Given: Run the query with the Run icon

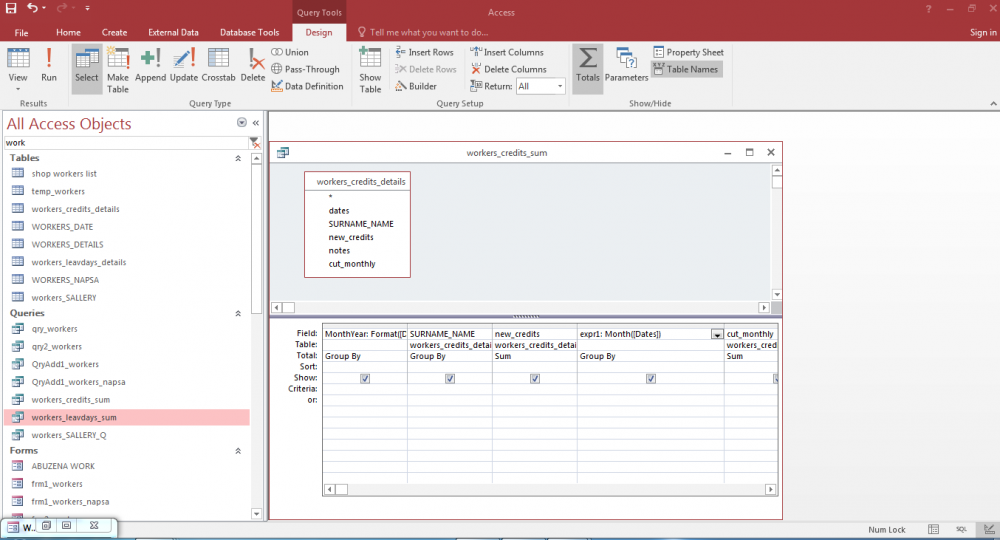Looking at the screenshot, I should pyautogui.click(x=48, y=65).
